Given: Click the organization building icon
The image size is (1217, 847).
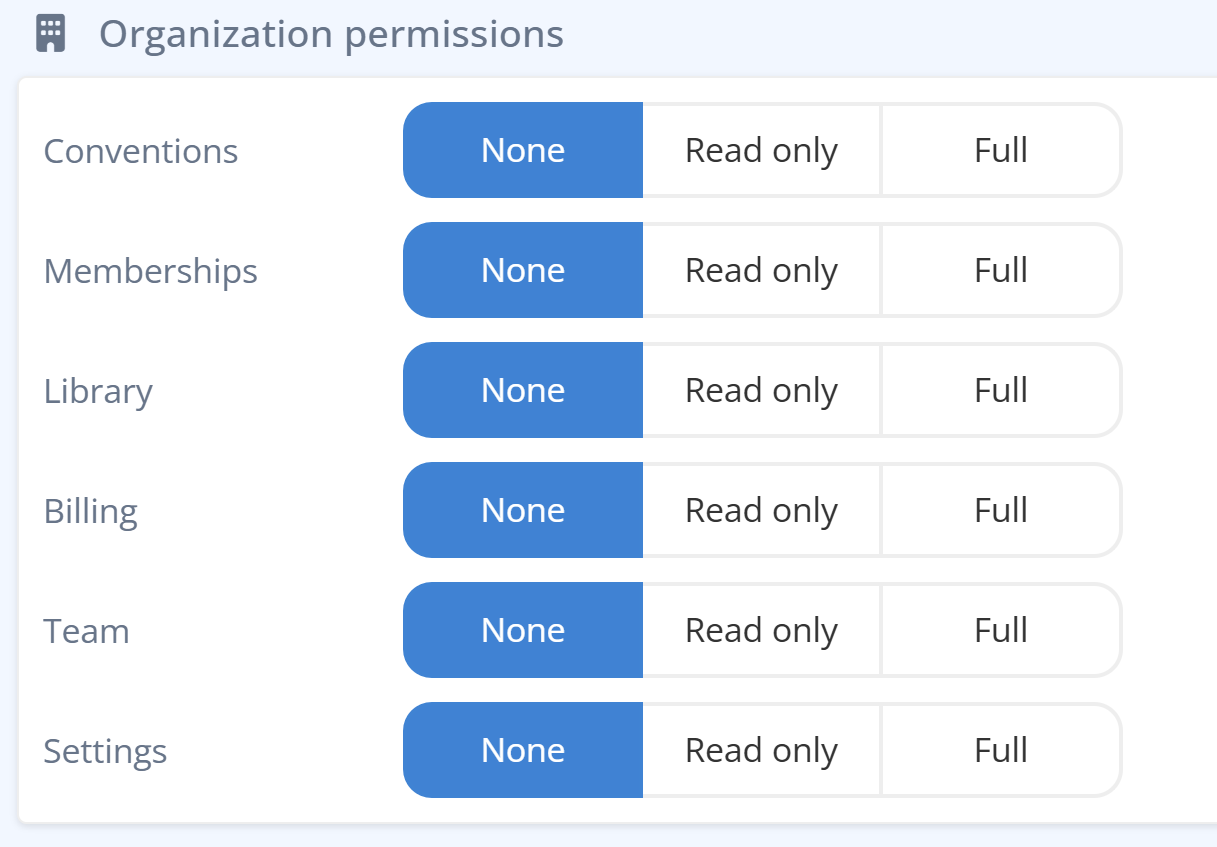Looking at the screenshot, I should 51,33.
